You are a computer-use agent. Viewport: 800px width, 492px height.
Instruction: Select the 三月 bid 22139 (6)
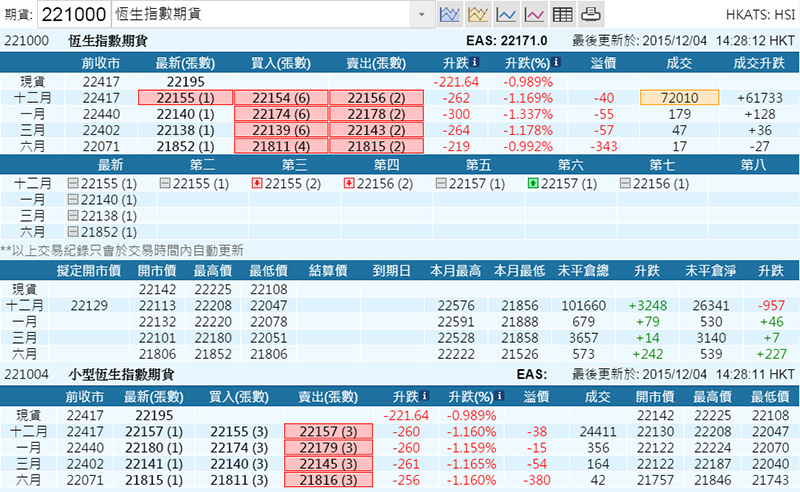(281, 130)
